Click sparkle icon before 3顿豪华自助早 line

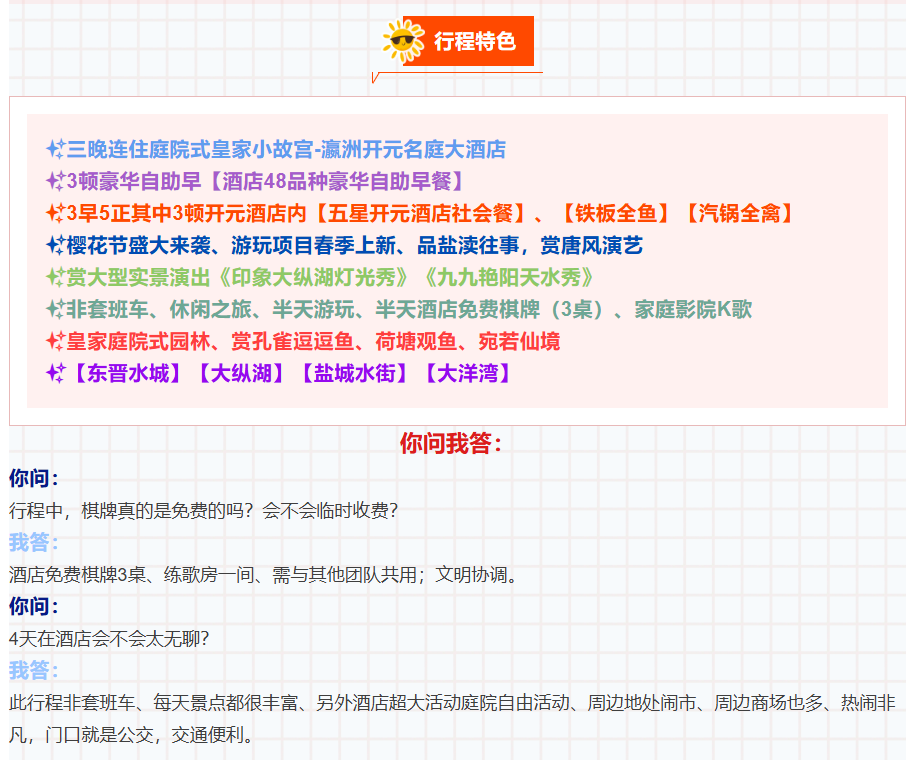[56, 181]
